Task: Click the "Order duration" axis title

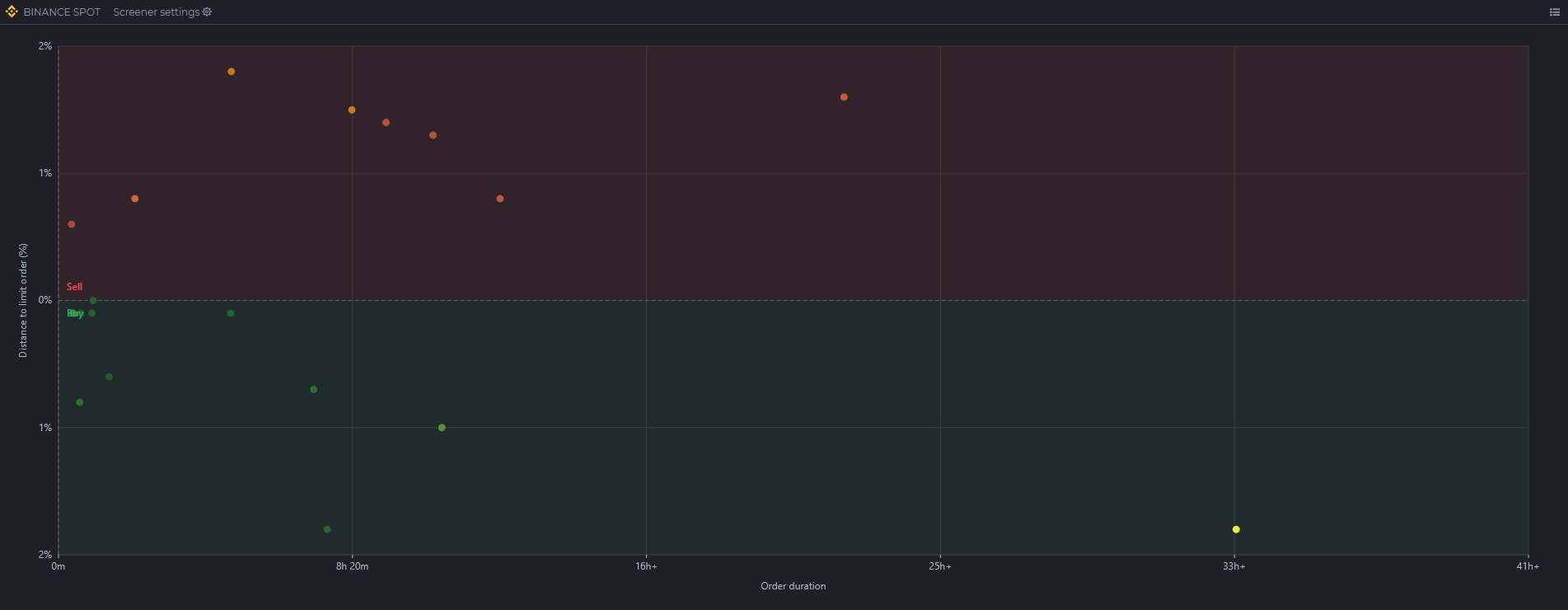Action: coord(793,586)
